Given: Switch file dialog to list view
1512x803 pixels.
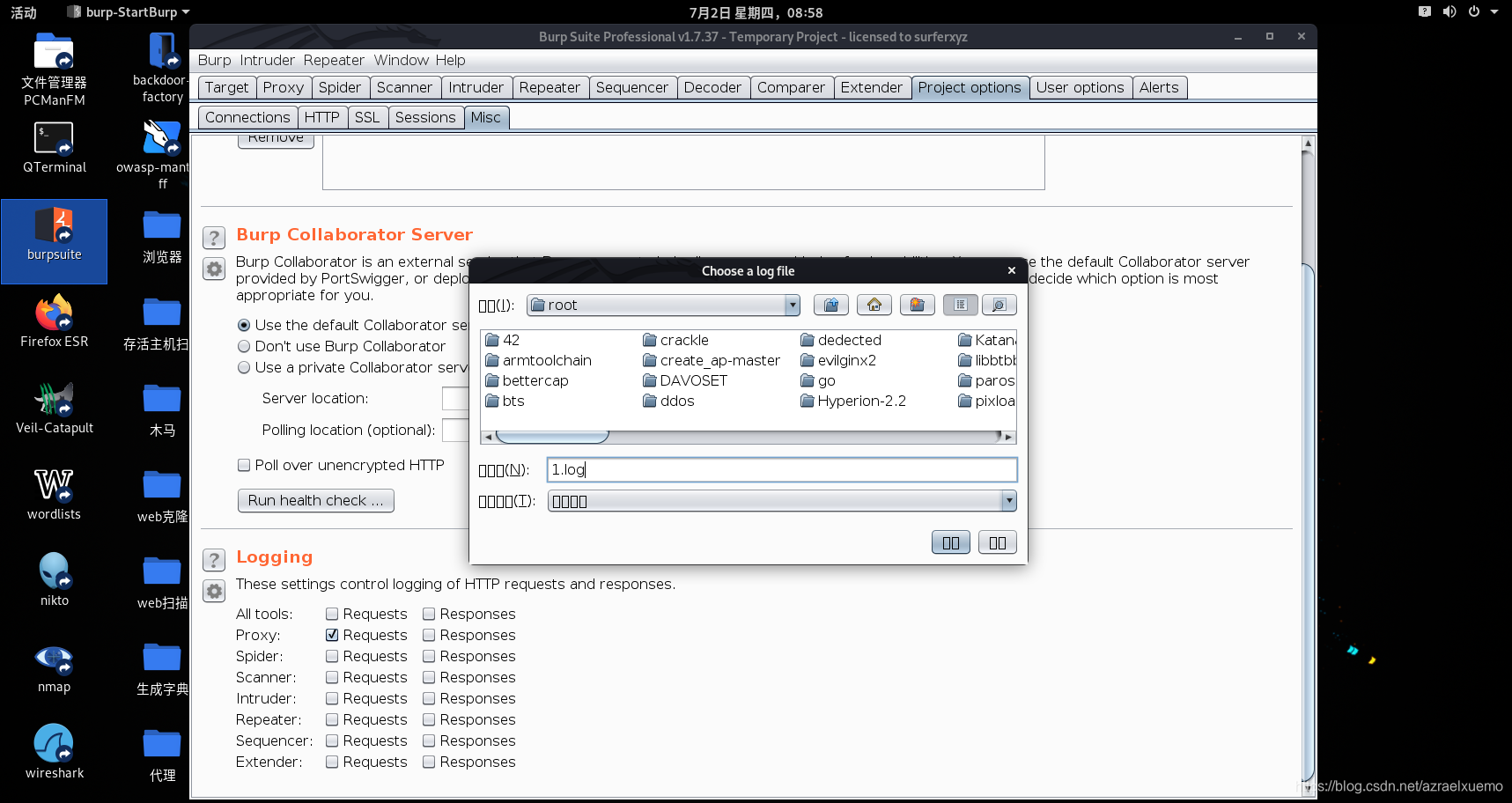Looking at the screenshot, I should [961, 305].
